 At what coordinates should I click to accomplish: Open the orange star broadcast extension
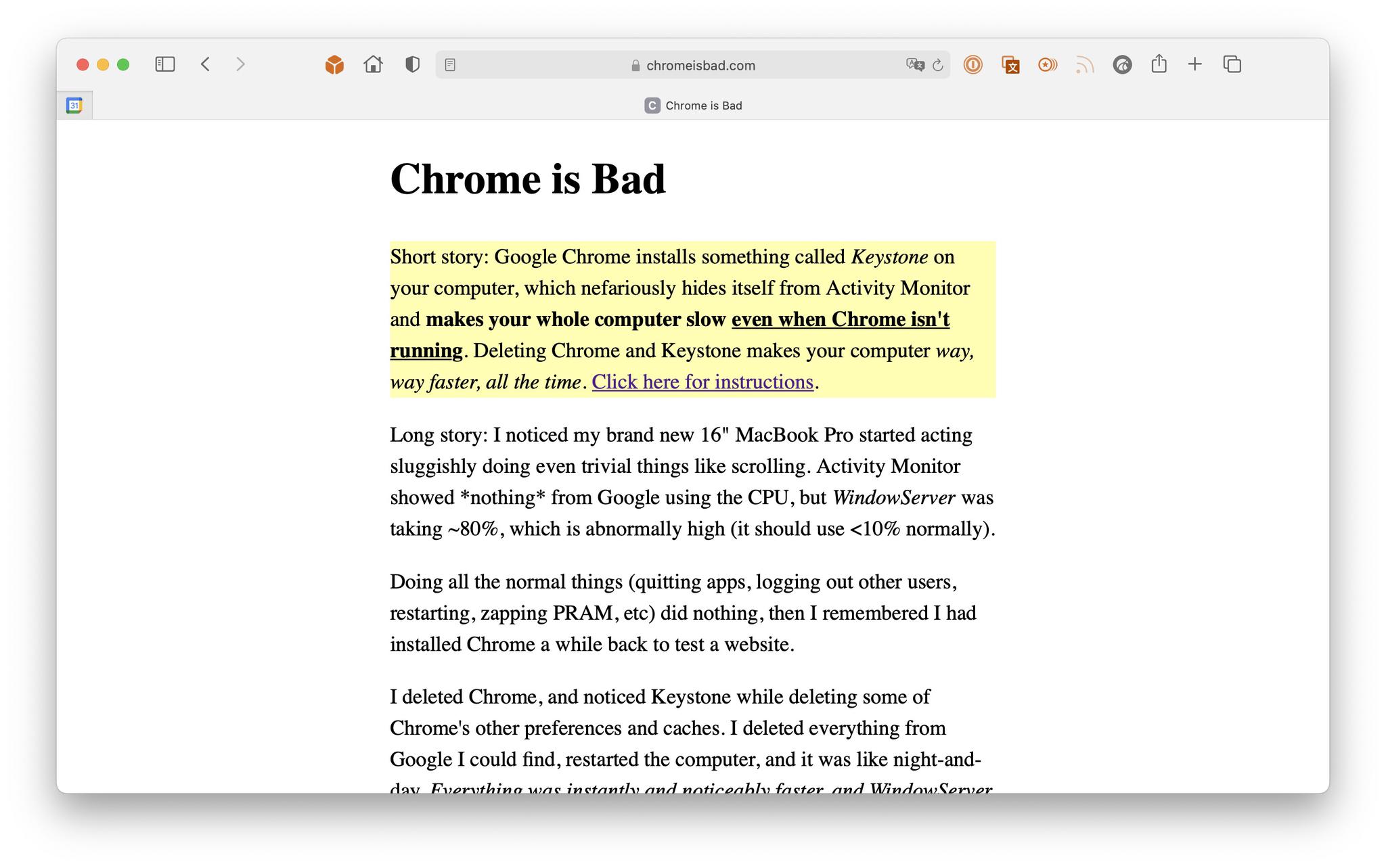pyautogui.click(x=1048, y=65)
